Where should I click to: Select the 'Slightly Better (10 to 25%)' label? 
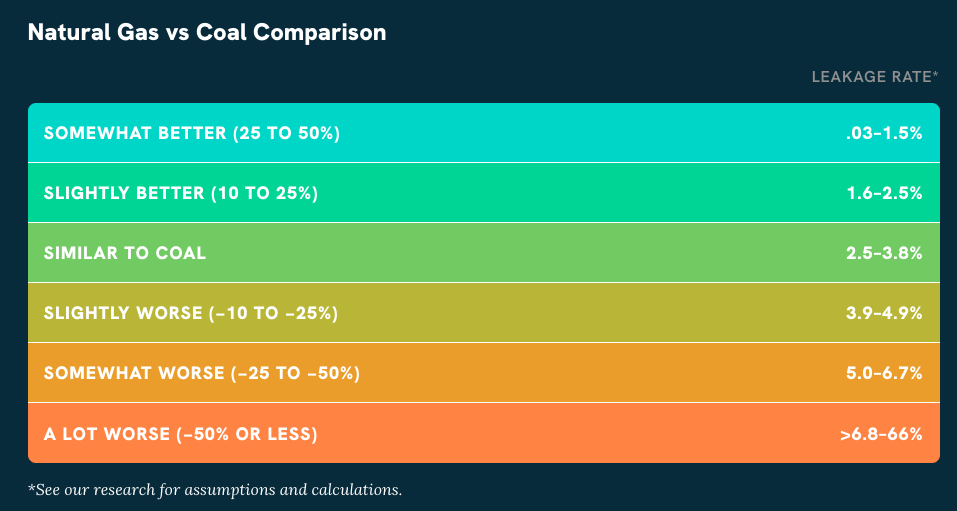tap(181, 193)
